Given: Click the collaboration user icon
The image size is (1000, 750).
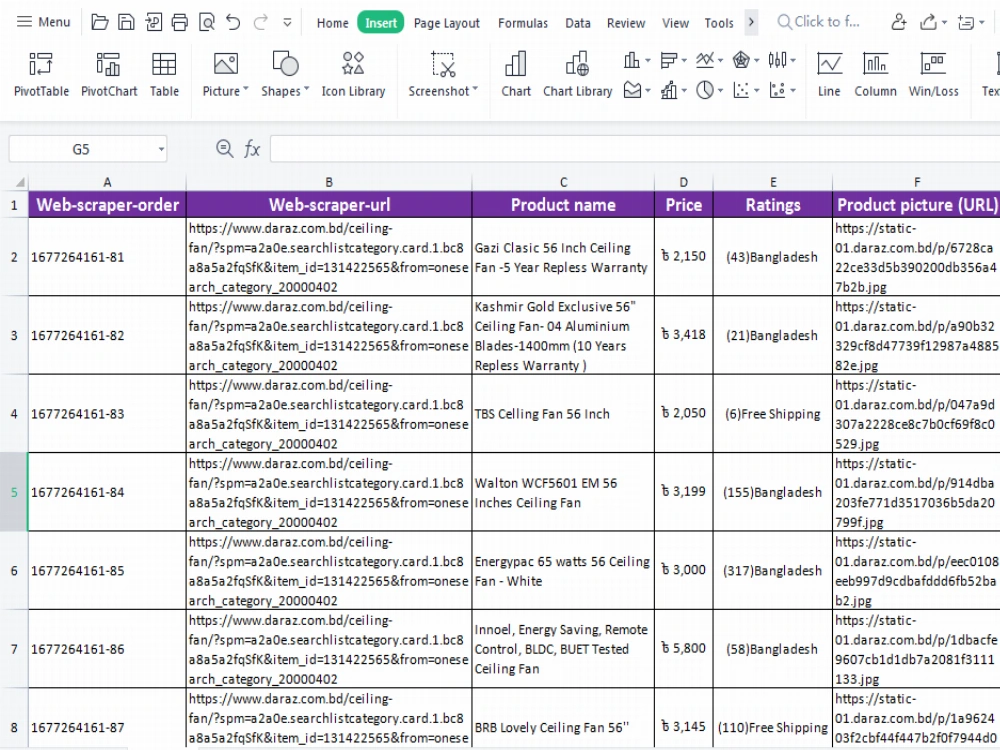Looking at the screenshot, I should 899,23.
